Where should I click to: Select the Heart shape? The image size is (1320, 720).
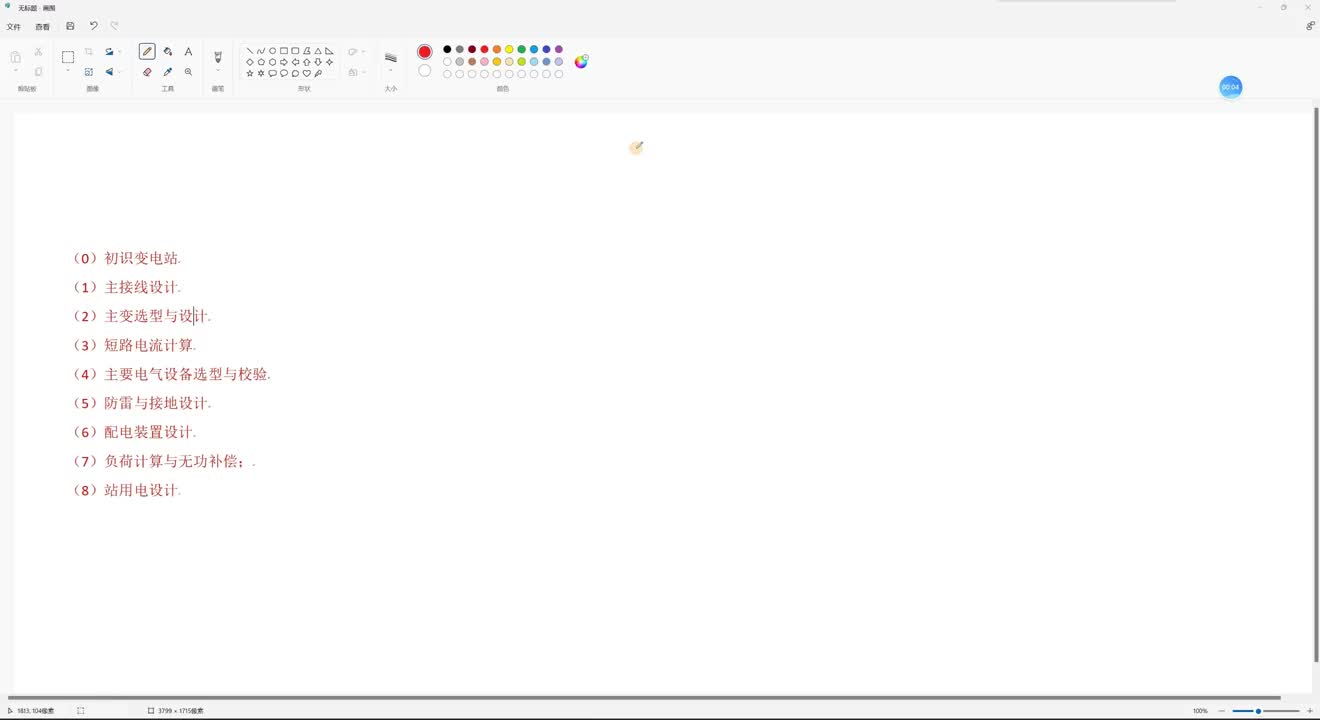pos(307,73)
